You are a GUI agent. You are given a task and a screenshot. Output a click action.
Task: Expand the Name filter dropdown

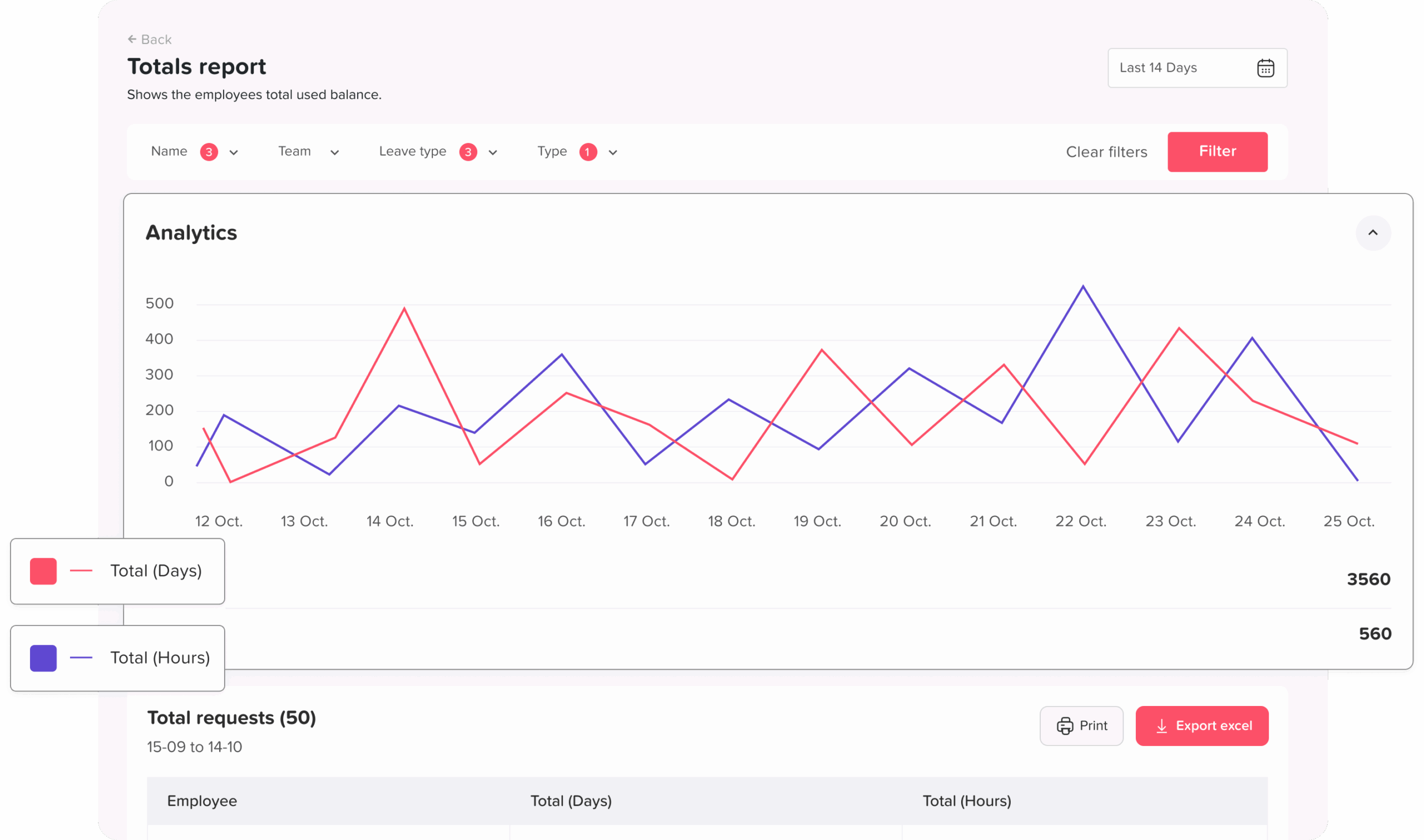(x=233, y=152)
